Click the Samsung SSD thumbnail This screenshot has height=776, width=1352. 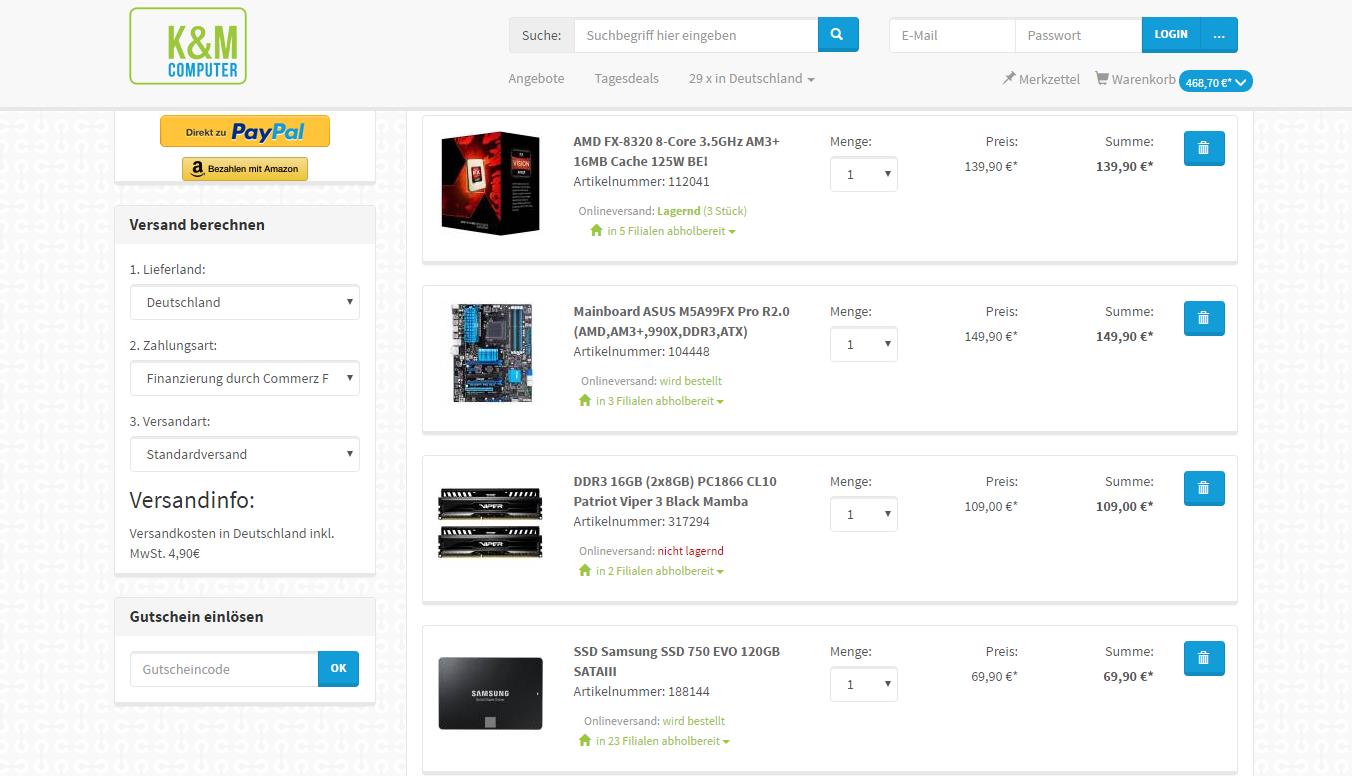click(x=490, y=693)
